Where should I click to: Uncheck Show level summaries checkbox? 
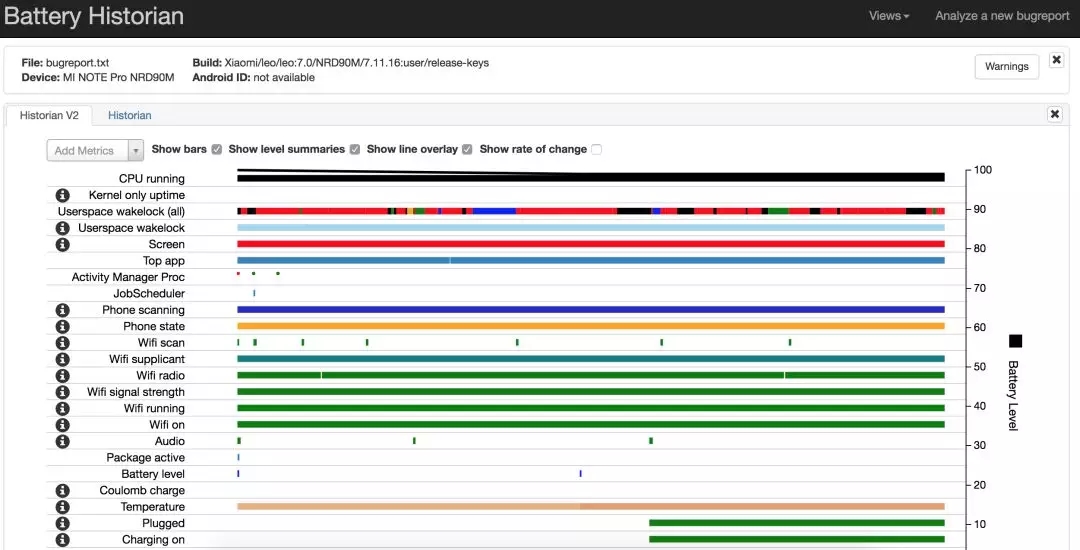(355, 149)
